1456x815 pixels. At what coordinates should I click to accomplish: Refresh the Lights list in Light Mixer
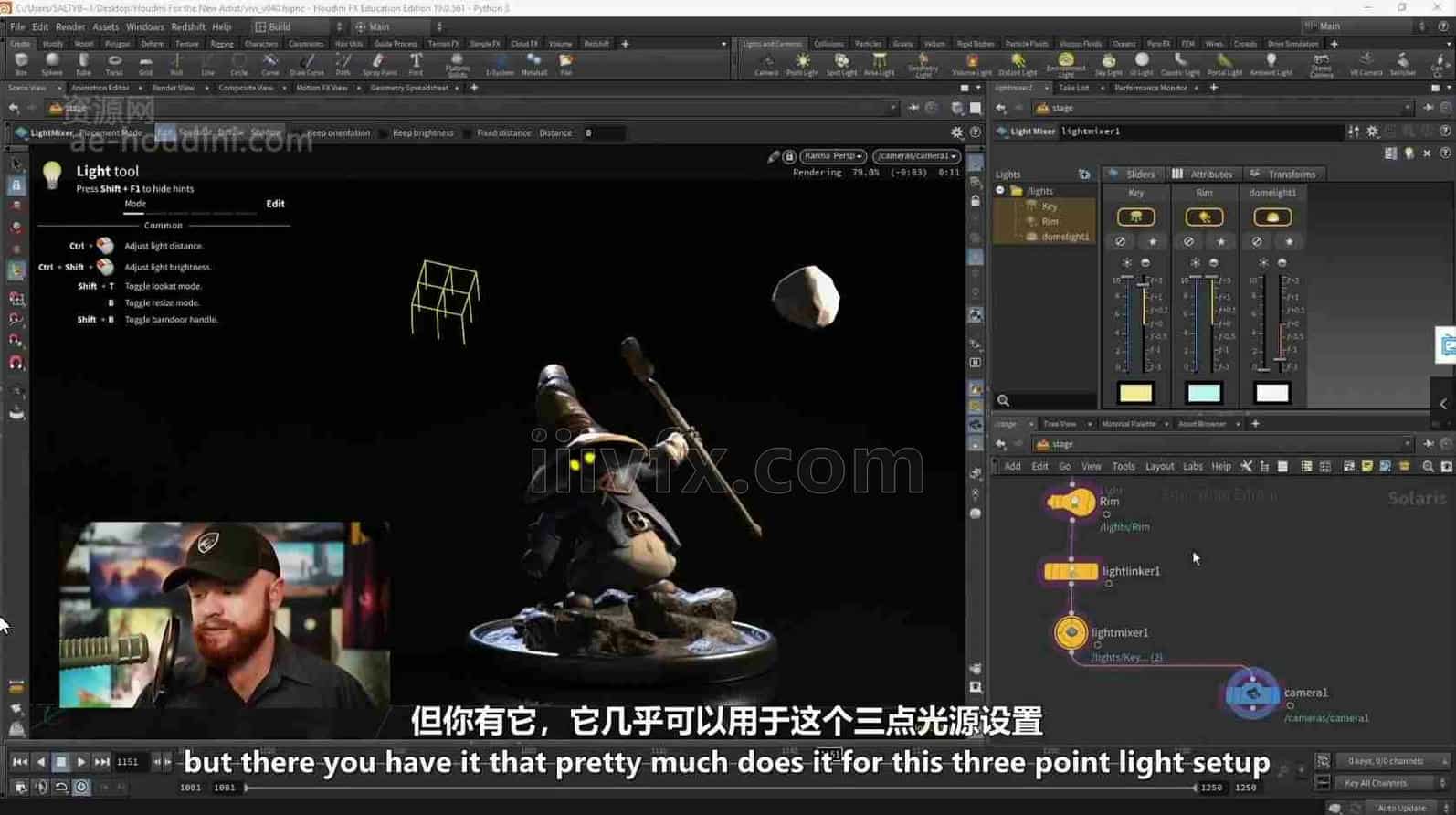pos(1084,174)
